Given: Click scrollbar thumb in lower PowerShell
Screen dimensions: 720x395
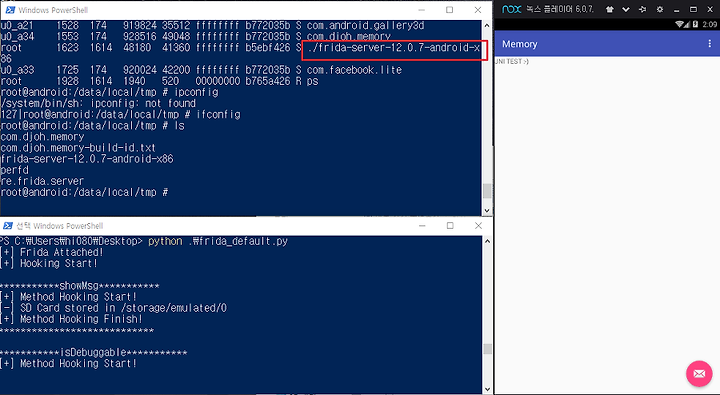Looking at the screenshot, I should [487, 349].
